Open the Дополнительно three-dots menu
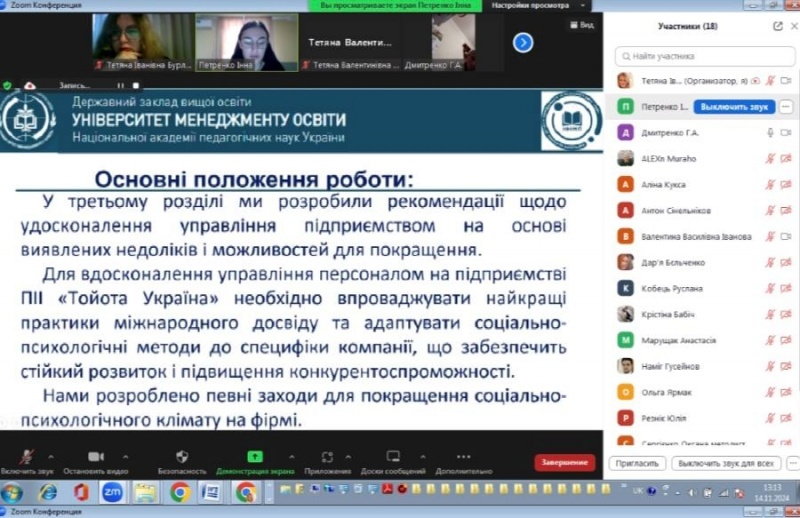The image size is (800, 518). (463, 457)
